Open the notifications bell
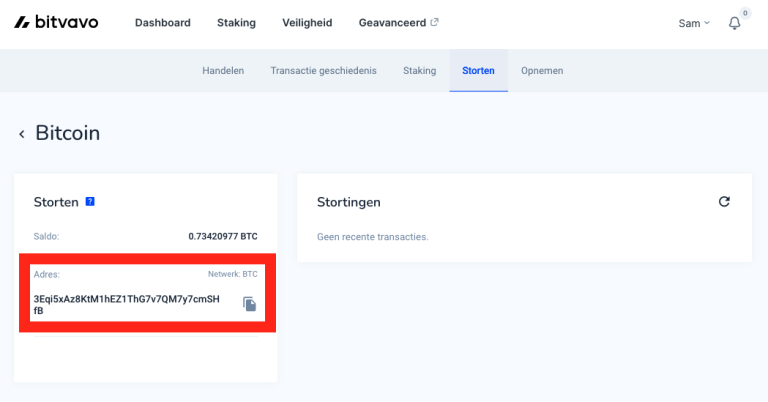Image resolution: width=768 pixels, height=402 pixels. 734,23
